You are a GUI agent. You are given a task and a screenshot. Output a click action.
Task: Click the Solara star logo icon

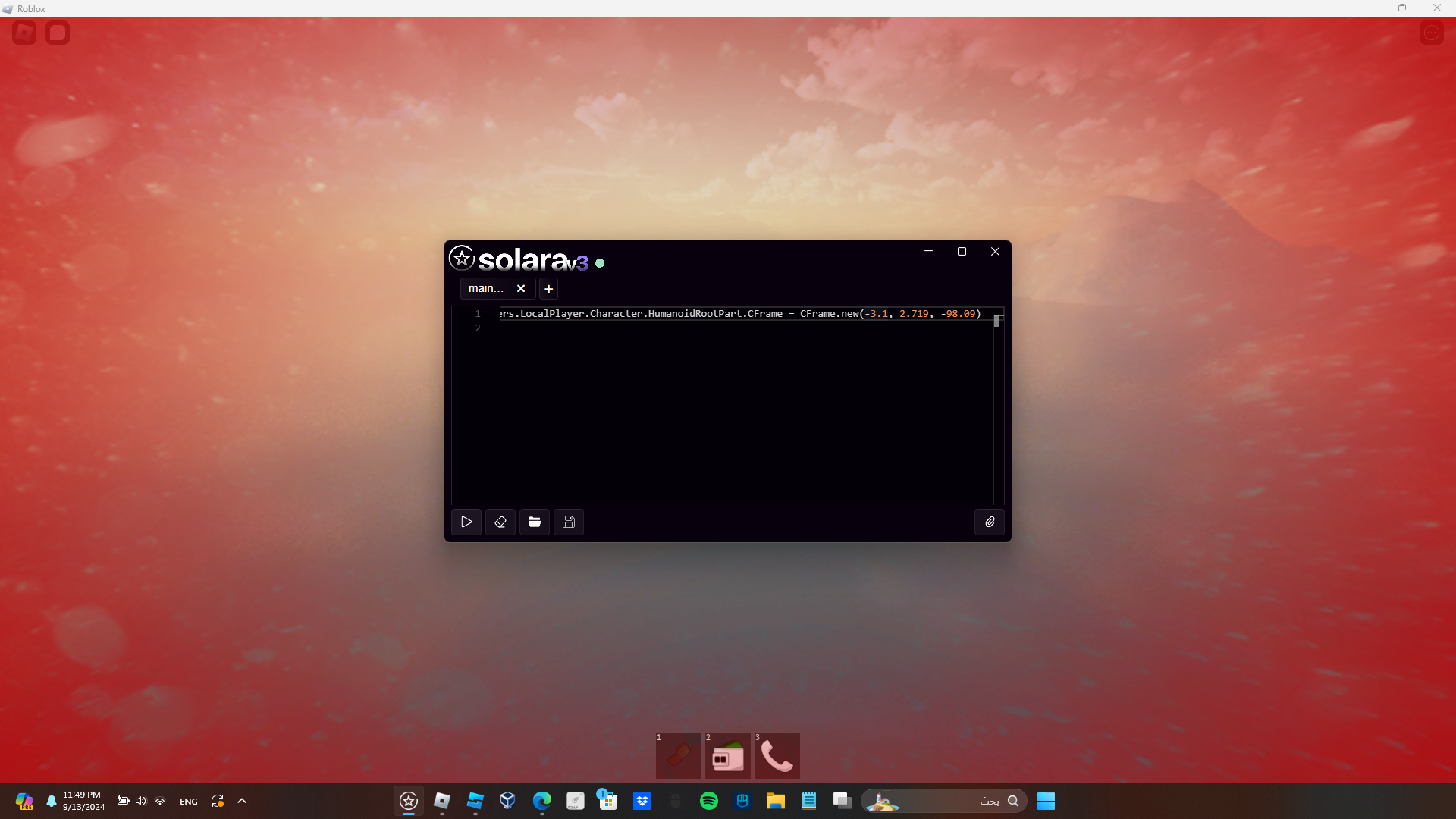point(462,259)
